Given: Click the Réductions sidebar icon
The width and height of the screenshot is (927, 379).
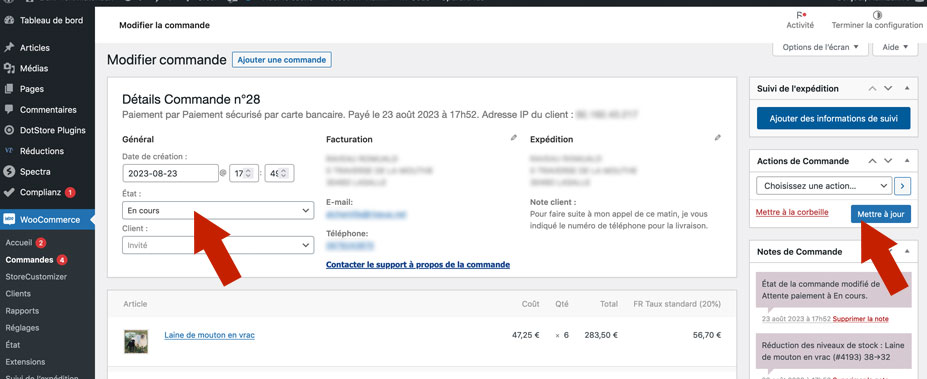Looking at the screenshot, I should 9,151.
